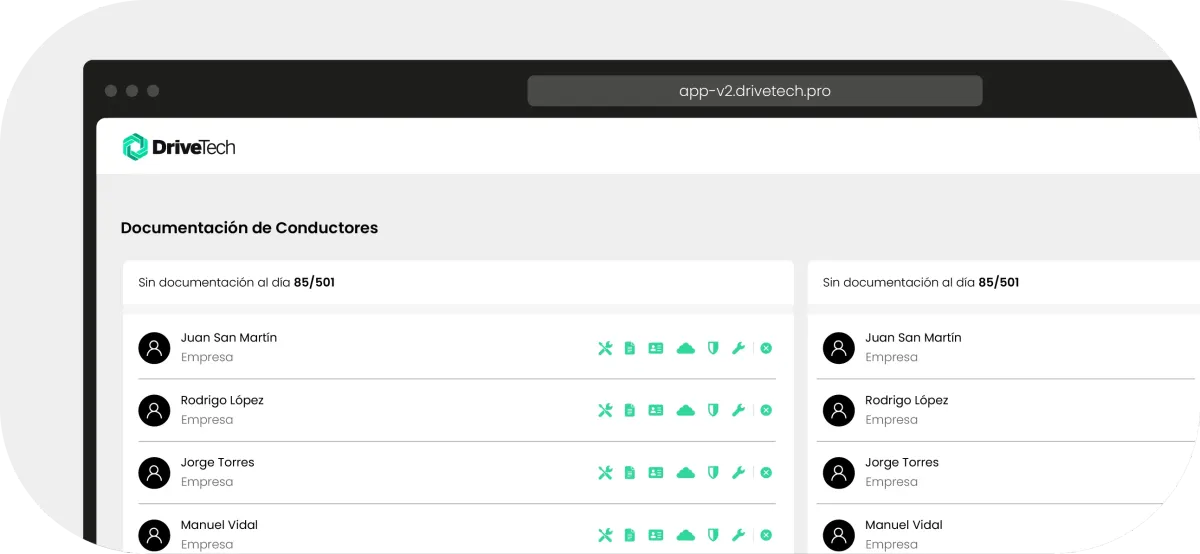This screenshot has height=554, width=1200.
Task: Click the tools icon in Rodrigo López's row
Action: point(605,410)
